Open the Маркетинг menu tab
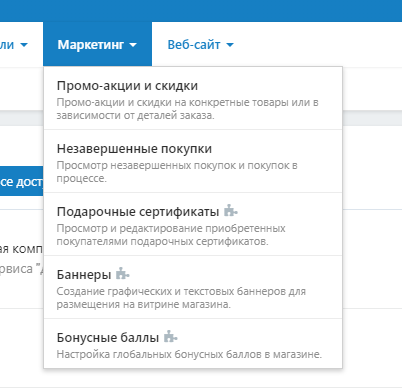The width and height of the screenshot is (402, 388). click(x=97, y=44)
